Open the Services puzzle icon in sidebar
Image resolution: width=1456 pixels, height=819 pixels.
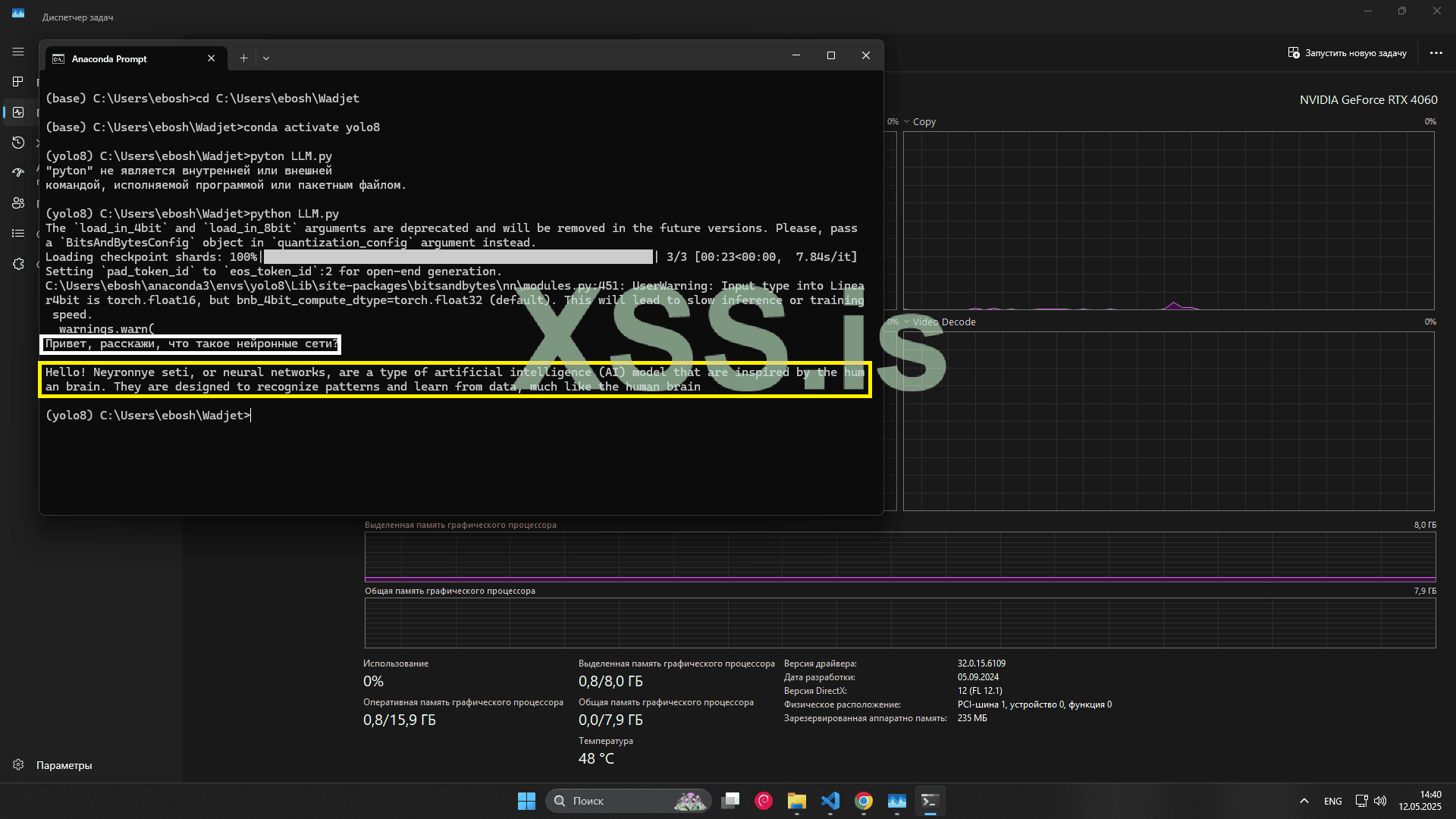(x=18, y=264)
